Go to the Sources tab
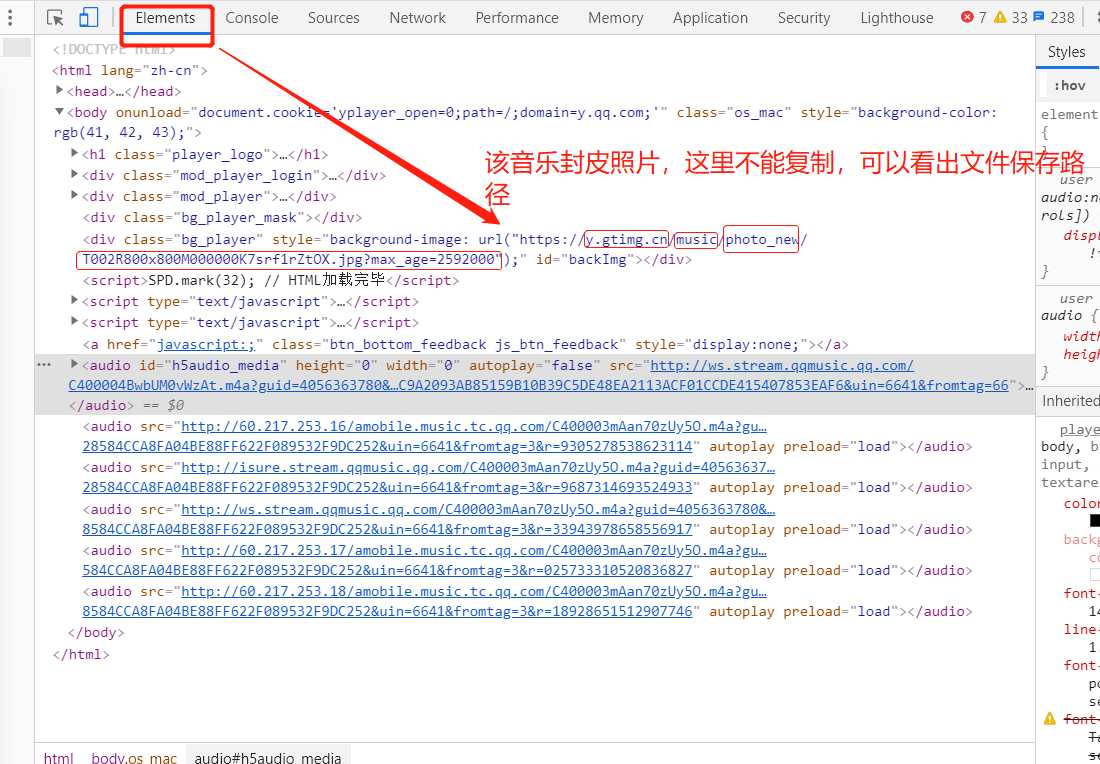 click(x=333, y=18)
